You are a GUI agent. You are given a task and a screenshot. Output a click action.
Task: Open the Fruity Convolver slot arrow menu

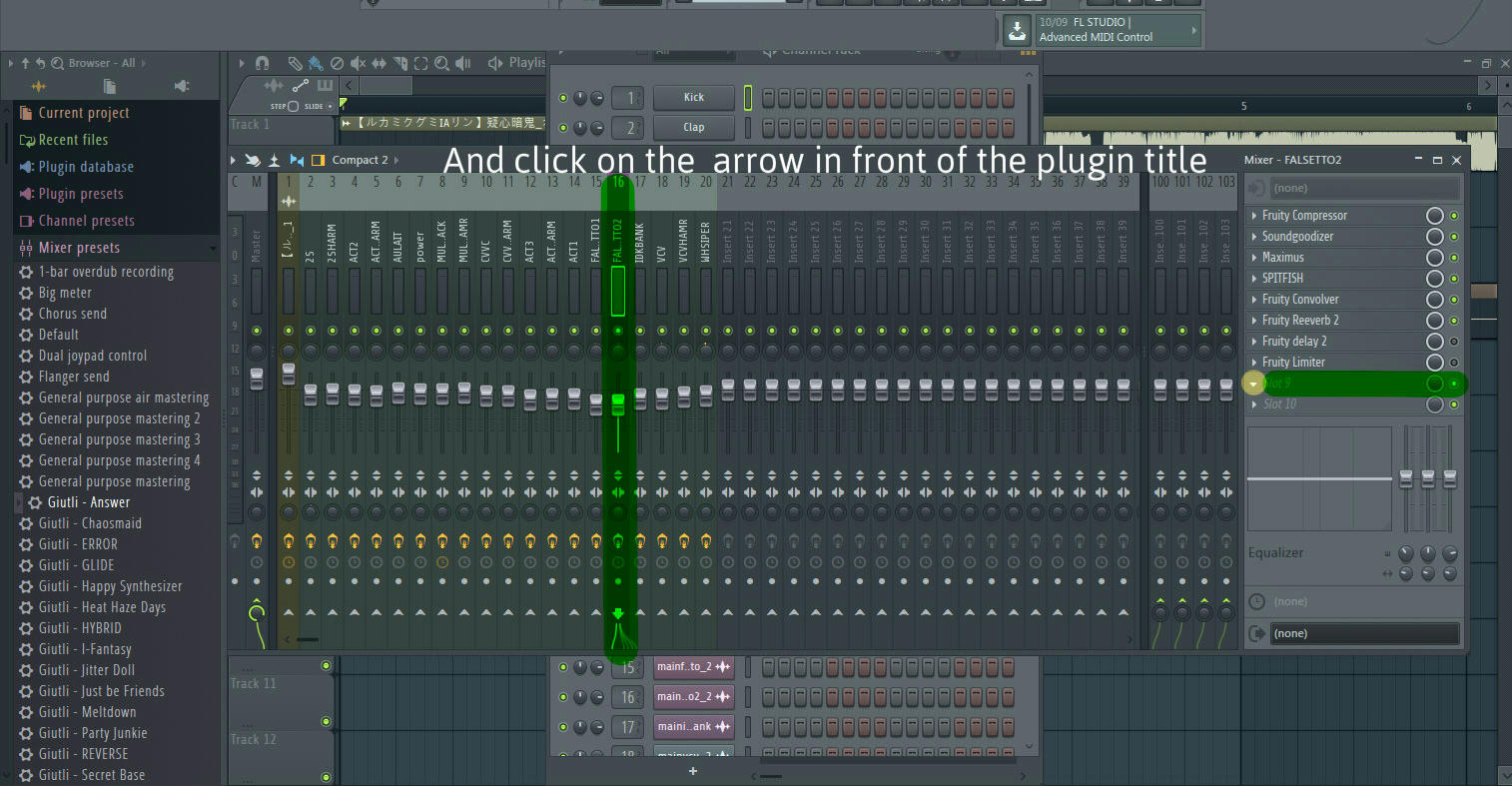click(x=1253, y=300)
